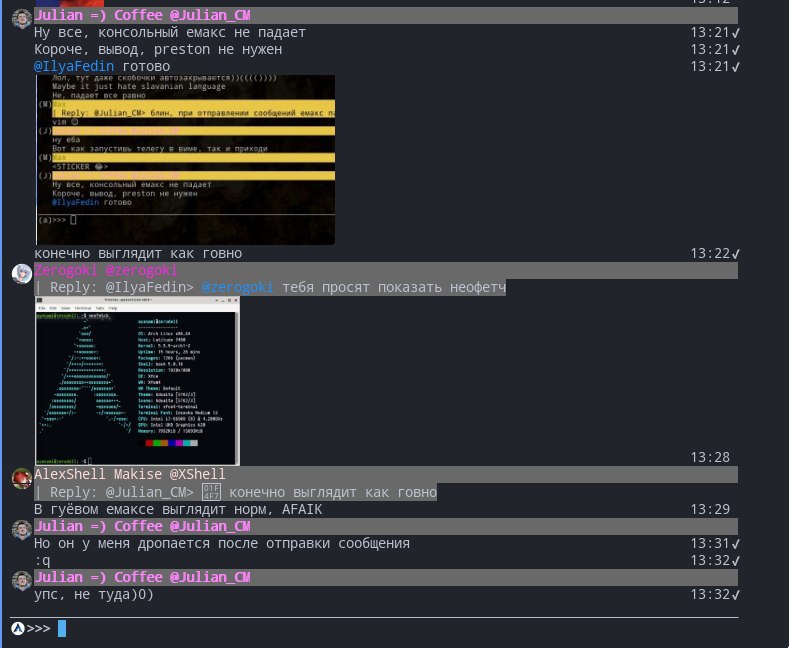
Task: Open the Emacs telega screenshot thumbnail
Action: [x=185, y=160]
